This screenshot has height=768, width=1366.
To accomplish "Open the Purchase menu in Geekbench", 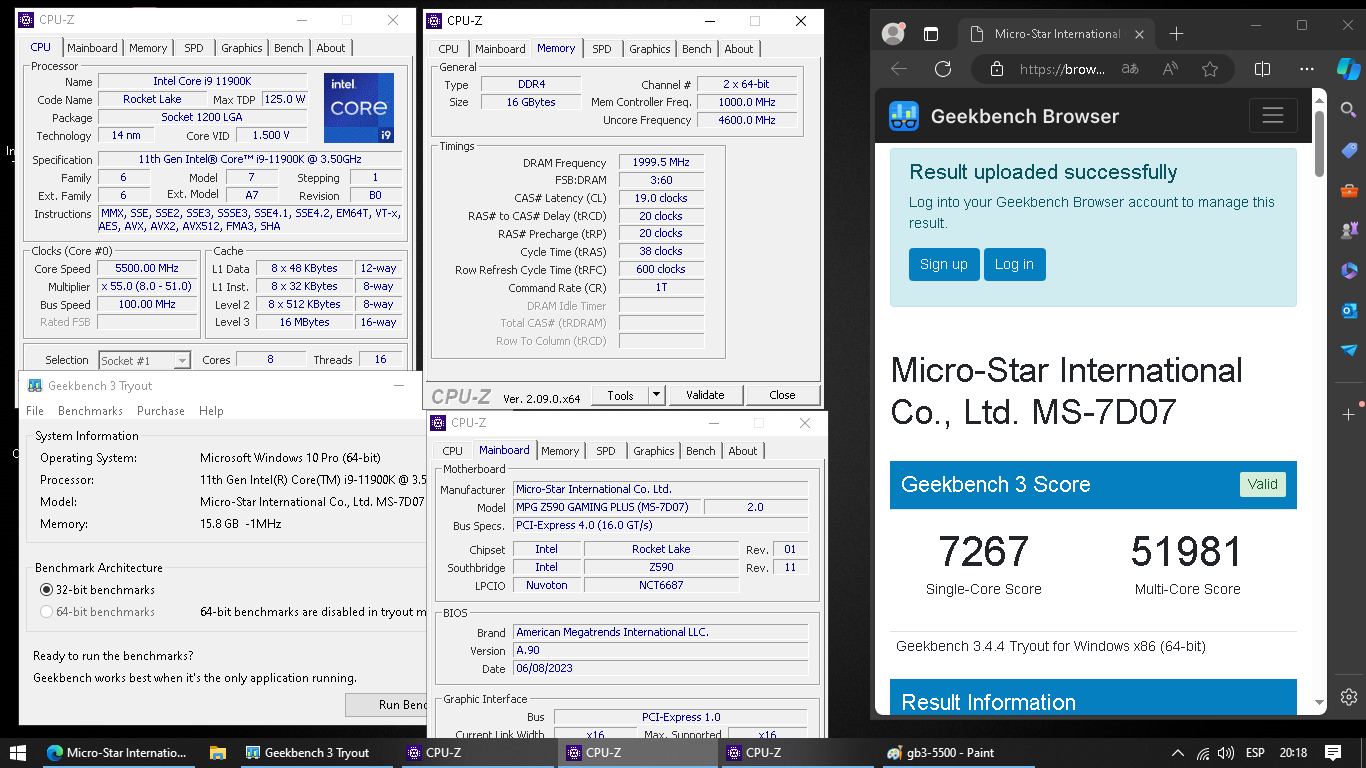I will pos(161,411).
